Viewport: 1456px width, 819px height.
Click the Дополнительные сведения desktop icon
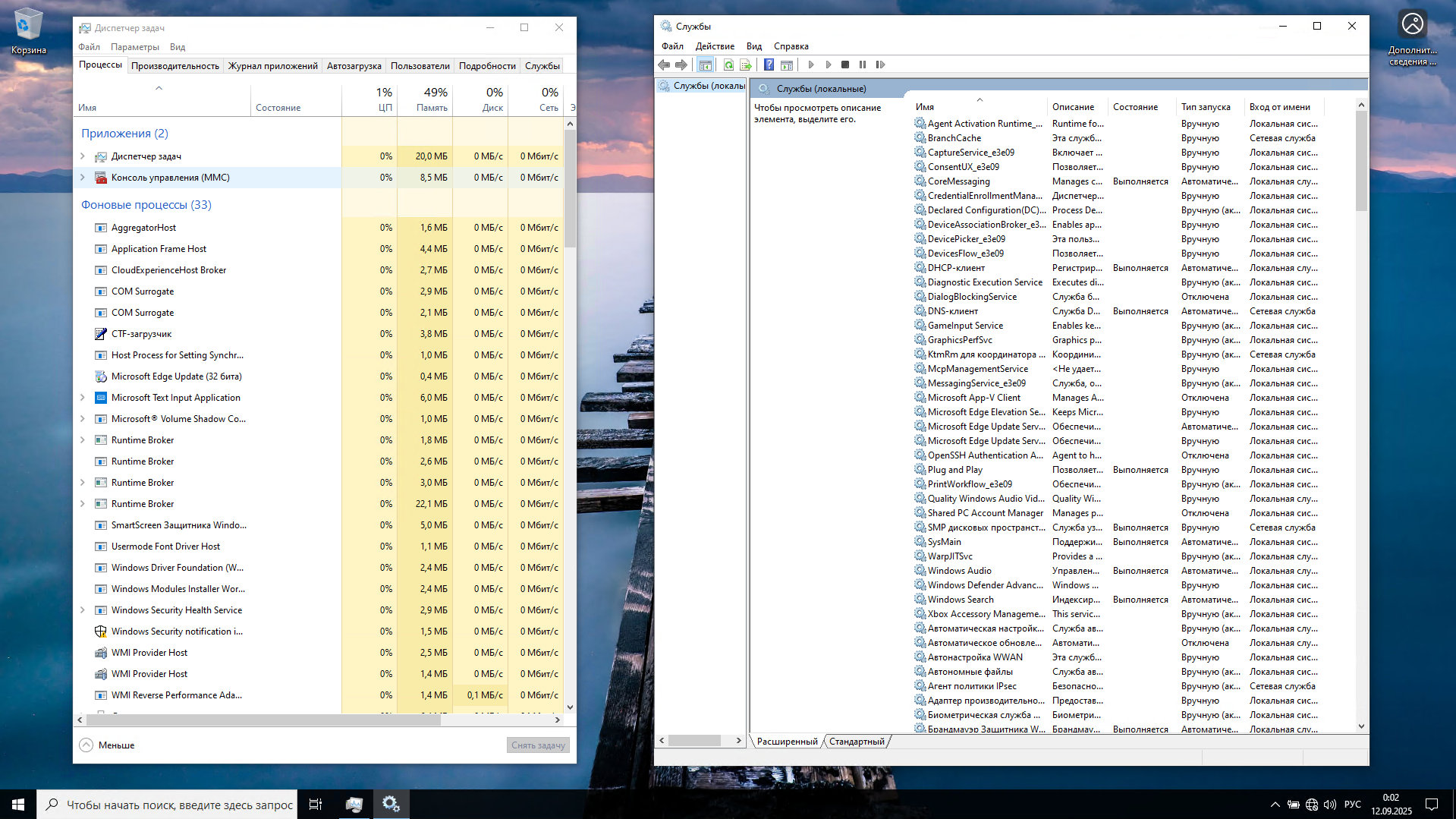(1412, 36)
